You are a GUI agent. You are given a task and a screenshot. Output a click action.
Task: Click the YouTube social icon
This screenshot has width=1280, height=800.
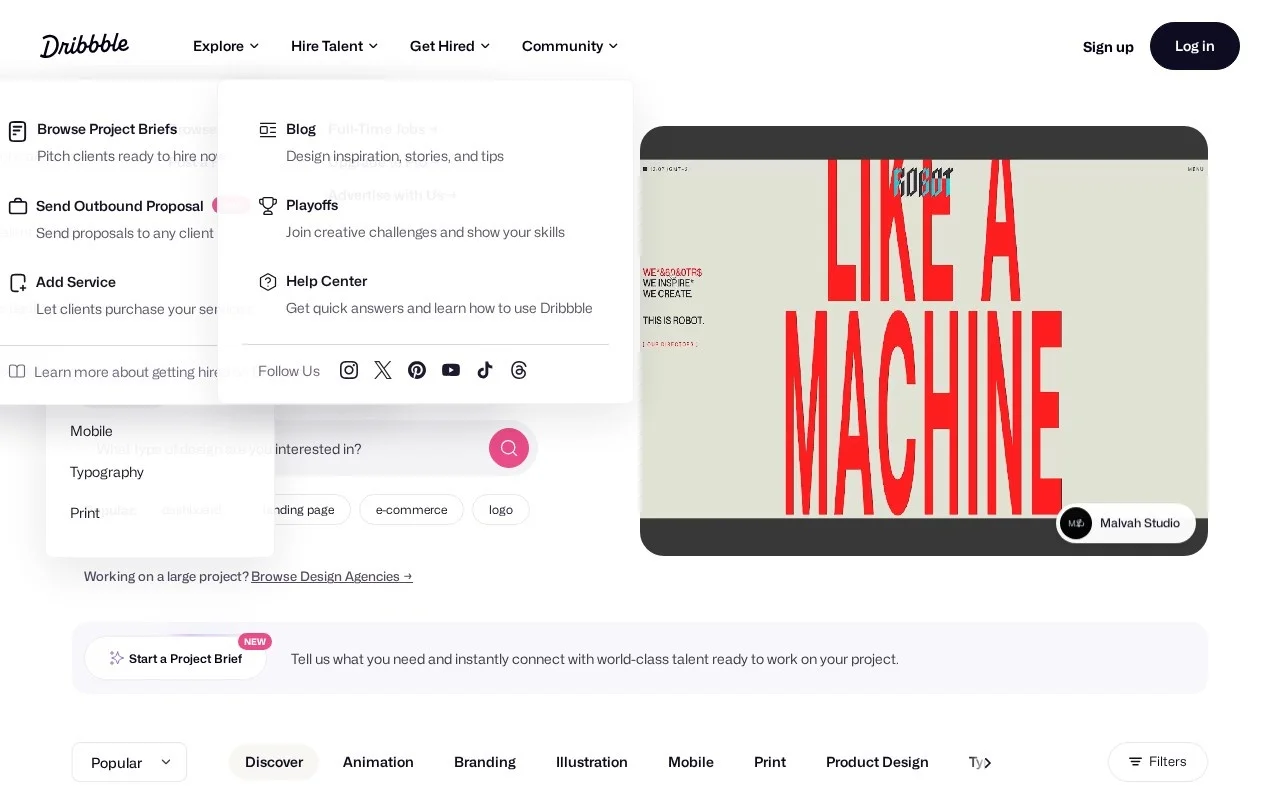click(x=451, y=370)
